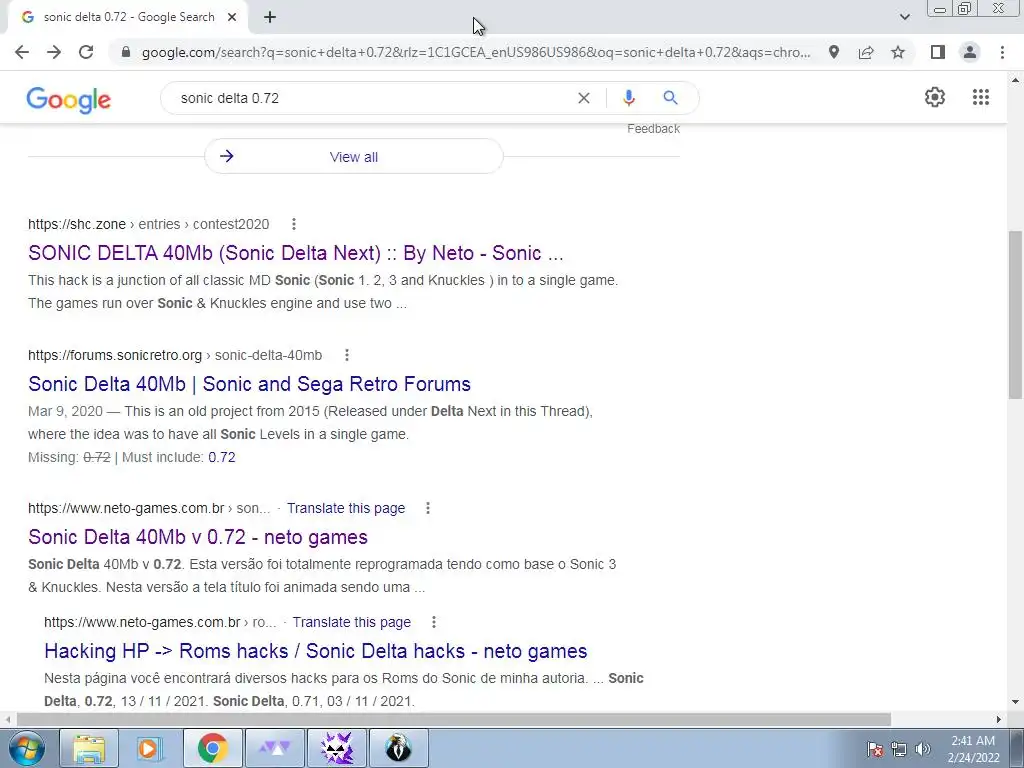Select the sonic delta 0.72 Google Search tab
The height and width of the screenshot is (768, 1024).
pyautogui.click(x=129, y=18)
